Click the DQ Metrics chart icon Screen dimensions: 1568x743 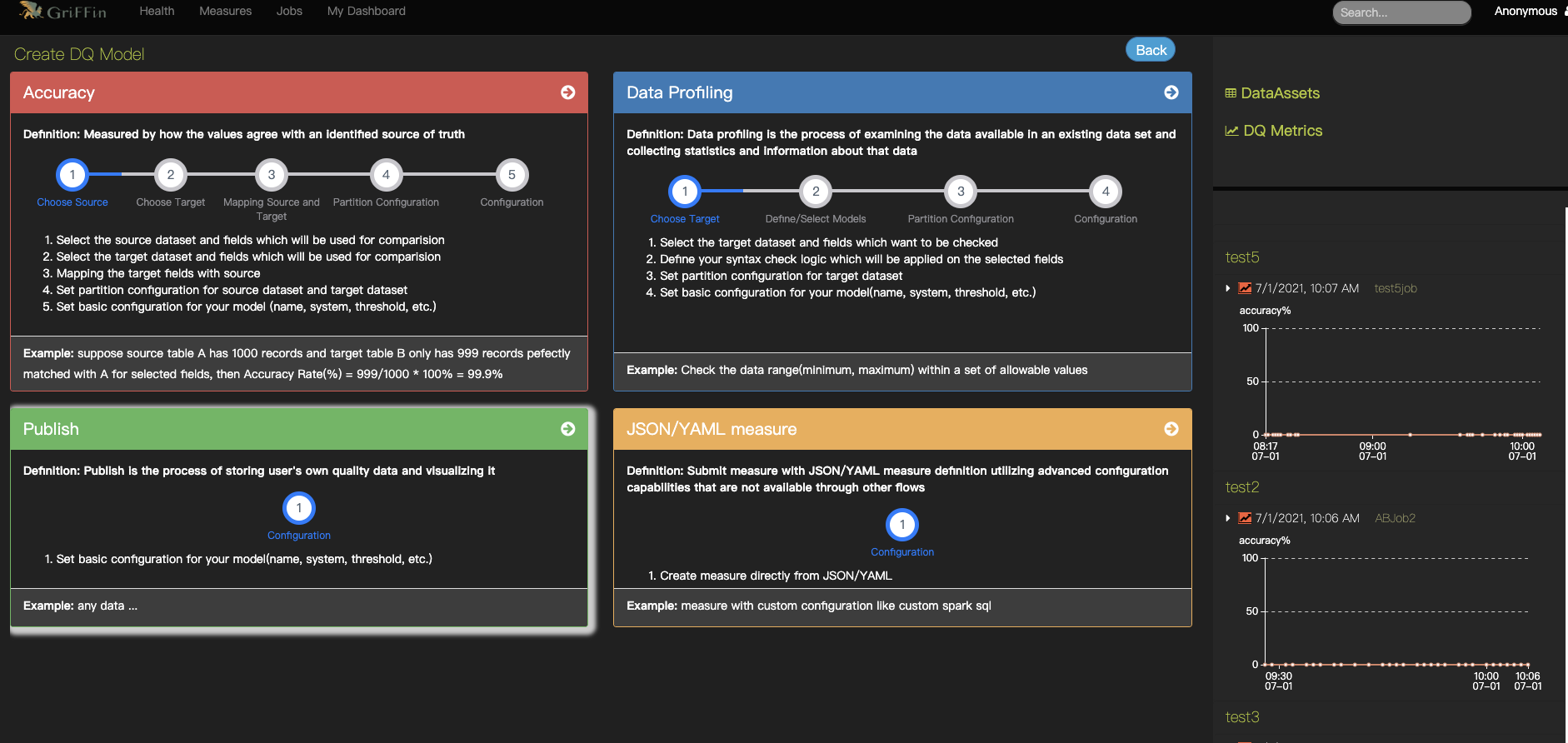(x=1231, y=131)
